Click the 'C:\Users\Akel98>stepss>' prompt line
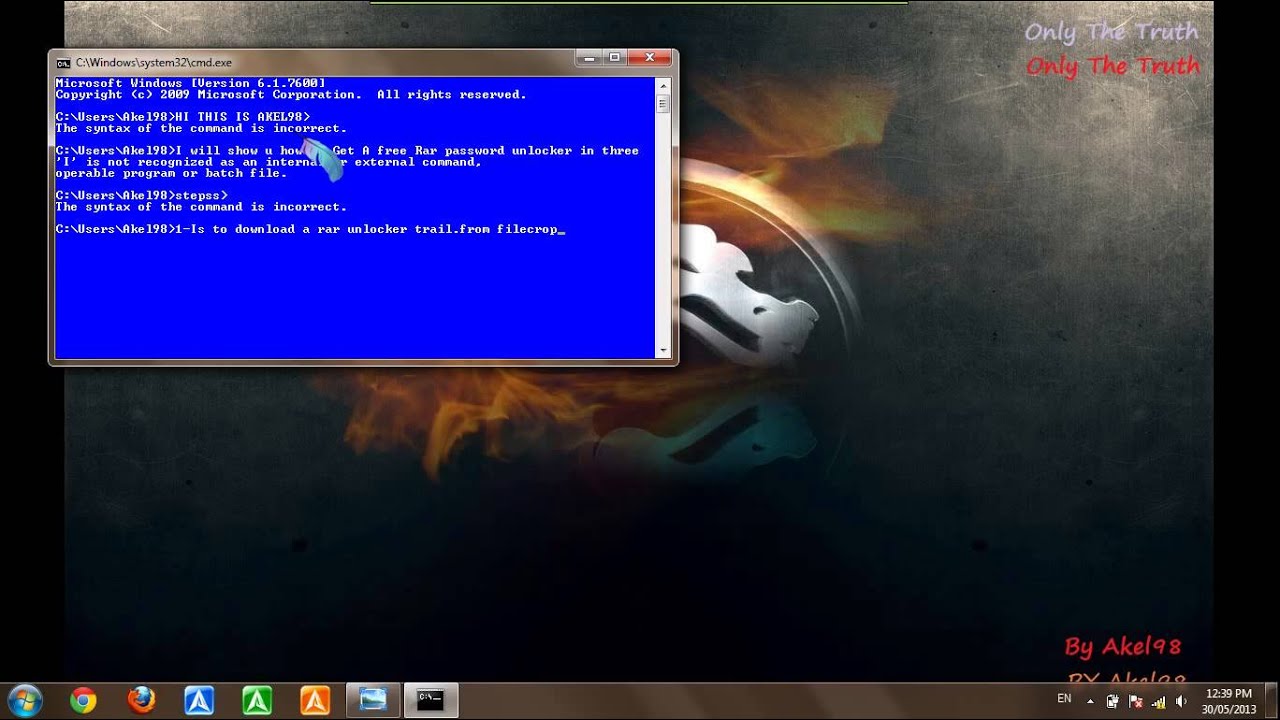The height and width of the screenshot is (720, 1280). click(x=142, y=195)
